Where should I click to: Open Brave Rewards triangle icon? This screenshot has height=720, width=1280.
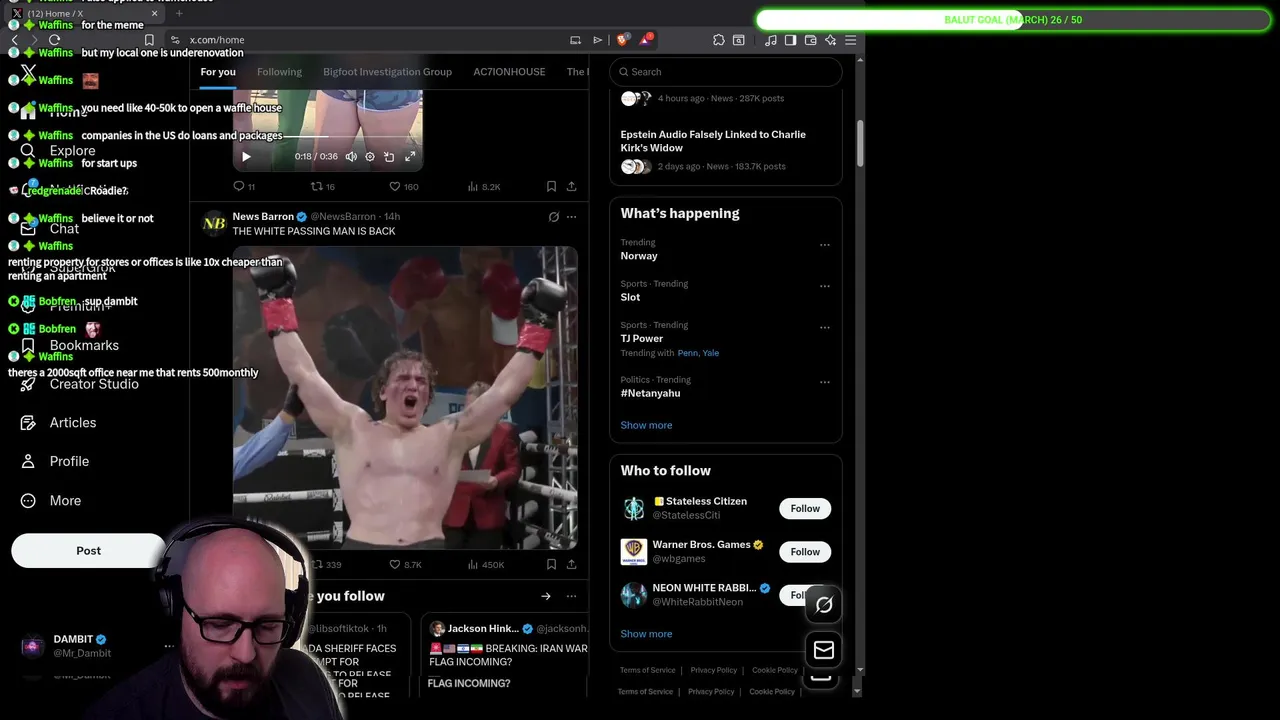pyautogui.click(x=645, y=40)
